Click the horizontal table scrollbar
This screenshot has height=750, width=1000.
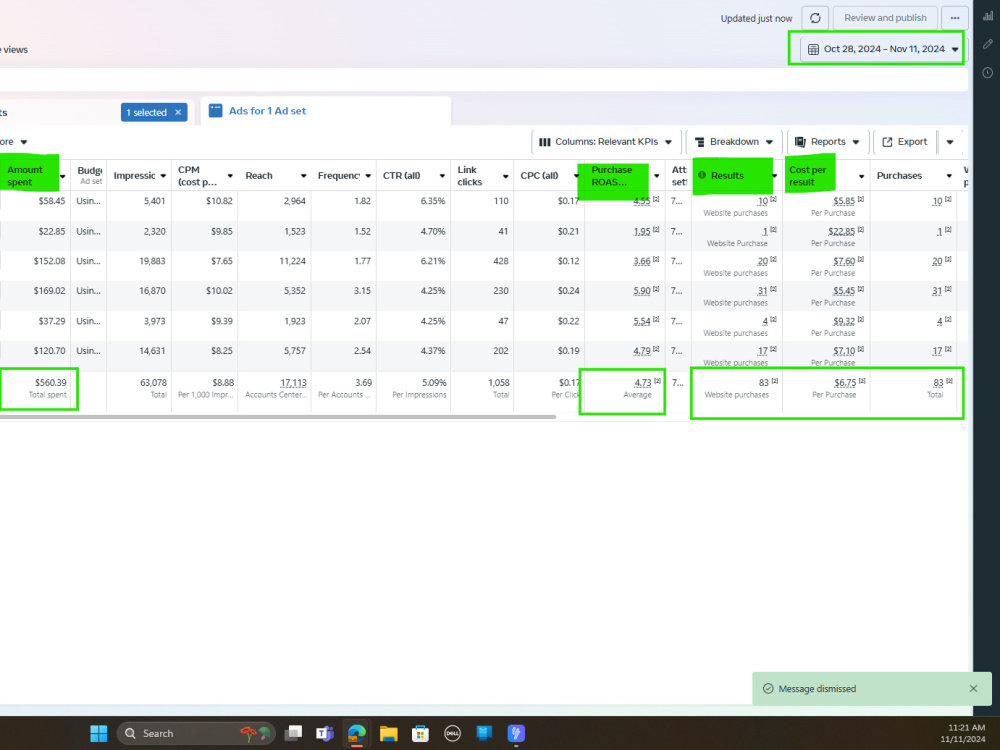click(277, 417)
